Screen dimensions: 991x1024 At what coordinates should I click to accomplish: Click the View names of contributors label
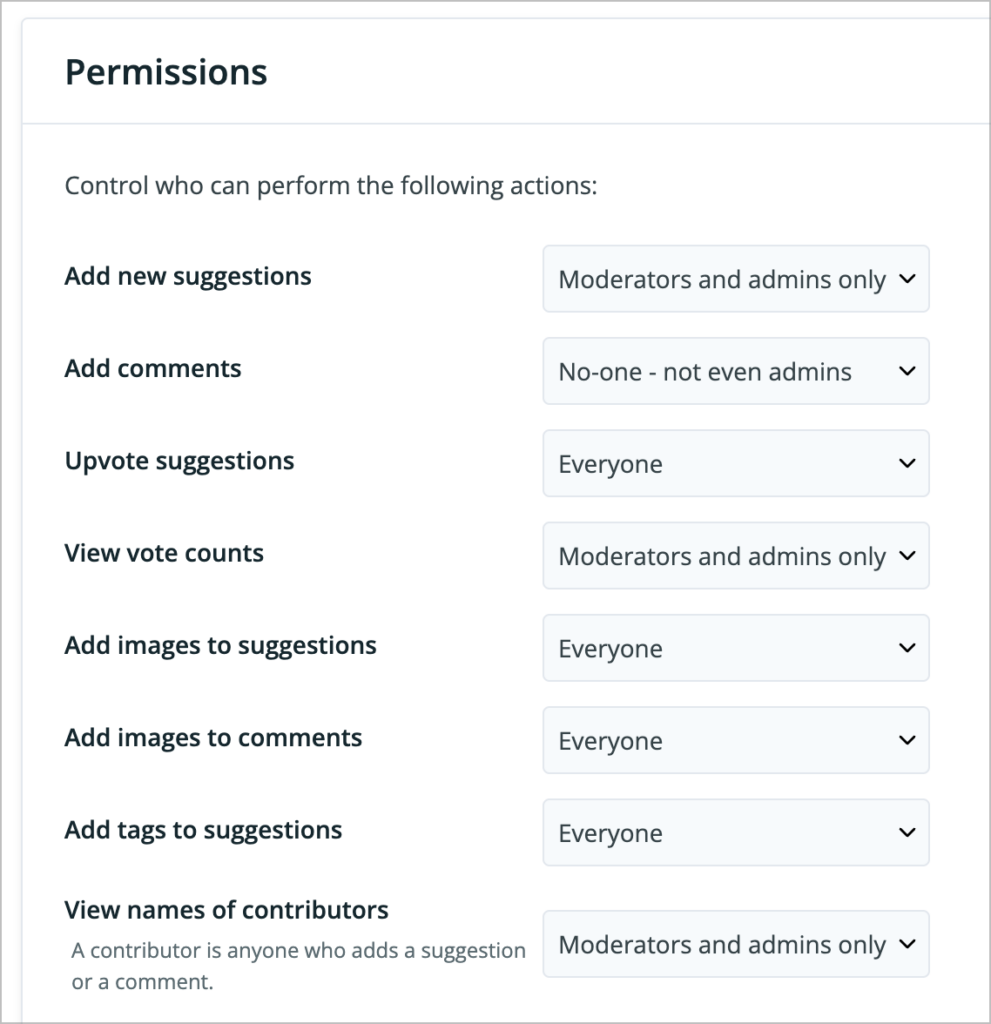tap(227, 910)
